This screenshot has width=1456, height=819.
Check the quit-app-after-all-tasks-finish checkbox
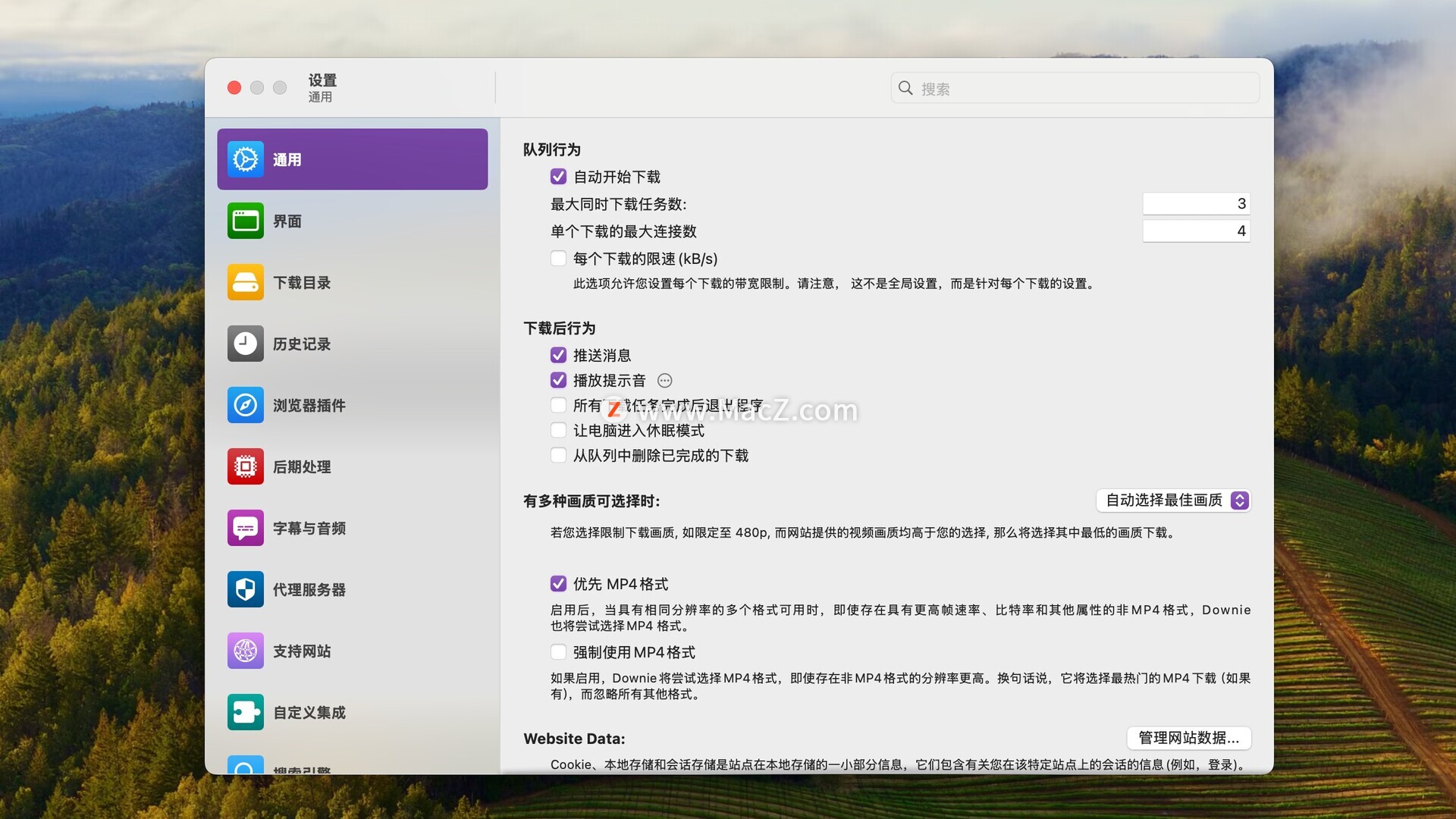click(x=558, y=405)
